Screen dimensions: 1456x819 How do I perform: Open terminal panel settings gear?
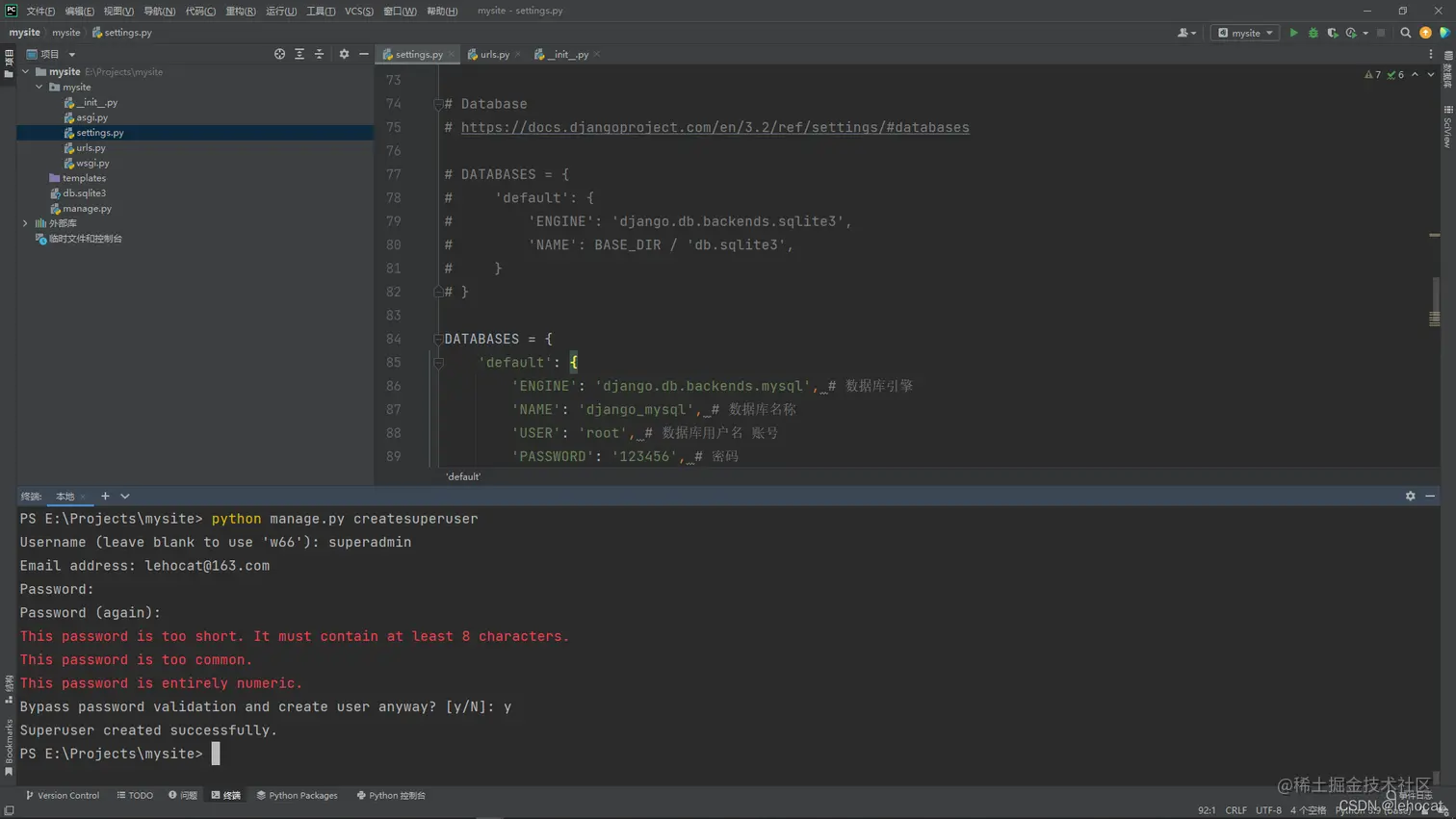tap(1410, 496)
